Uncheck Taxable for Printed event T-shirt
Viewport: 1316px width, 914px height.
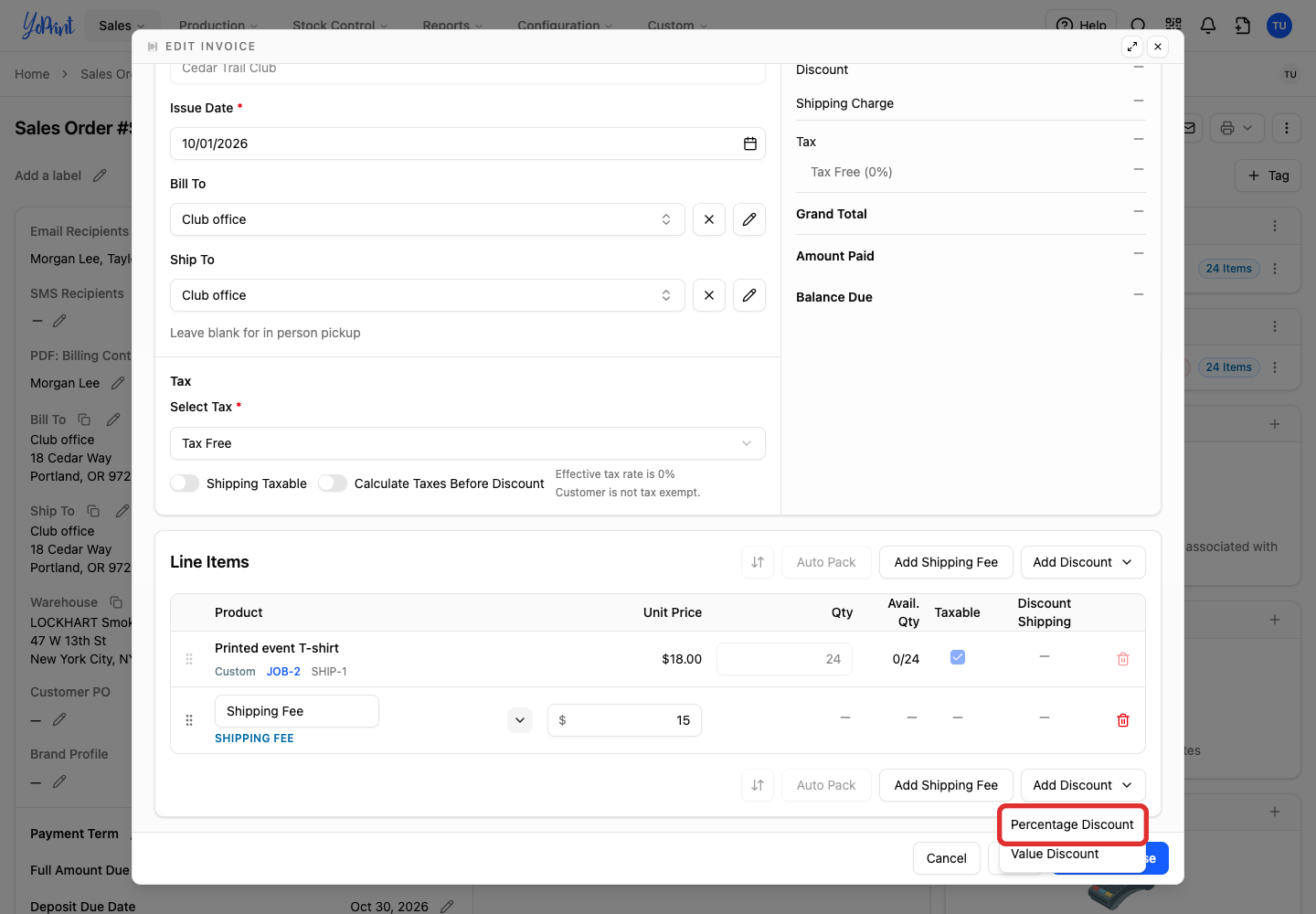coord(958,657)
